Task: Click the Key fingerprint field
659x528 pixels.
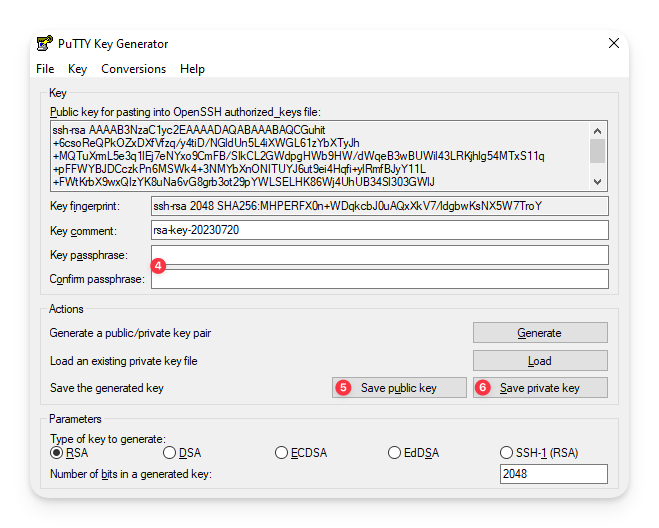Action: tap(380, 206)
